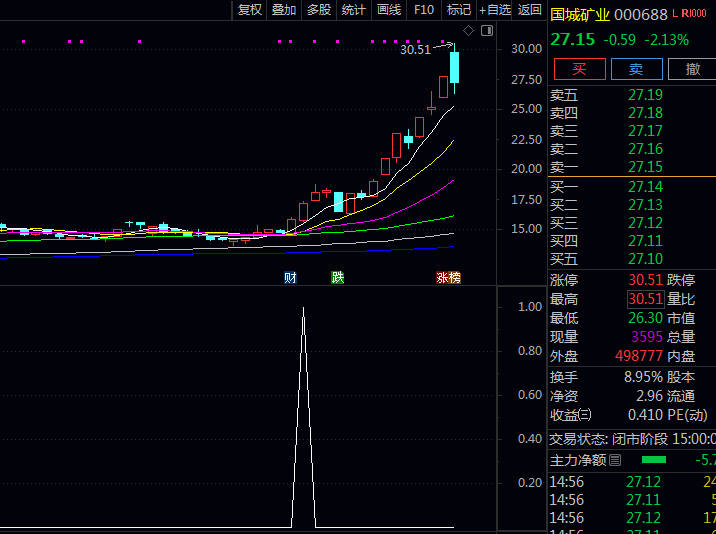
Task: Click the 返回 back button
Action: (x=529, y=10)
